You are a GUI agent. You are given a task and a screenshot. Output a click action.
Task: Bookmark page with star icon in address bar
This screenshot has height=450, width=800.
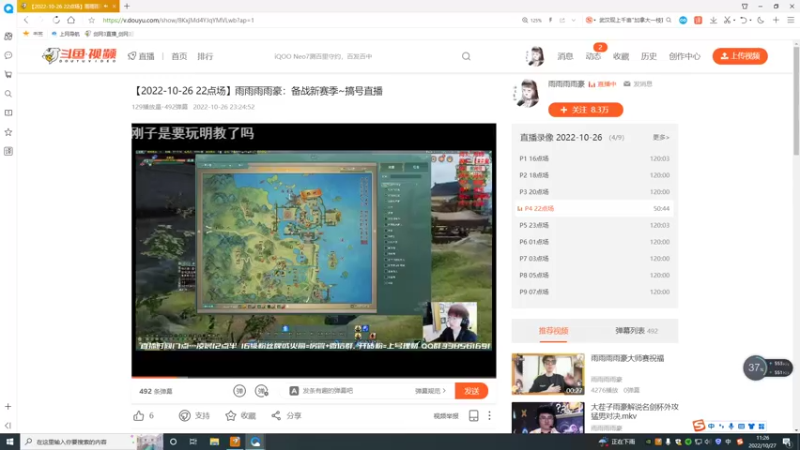[91, 20]
